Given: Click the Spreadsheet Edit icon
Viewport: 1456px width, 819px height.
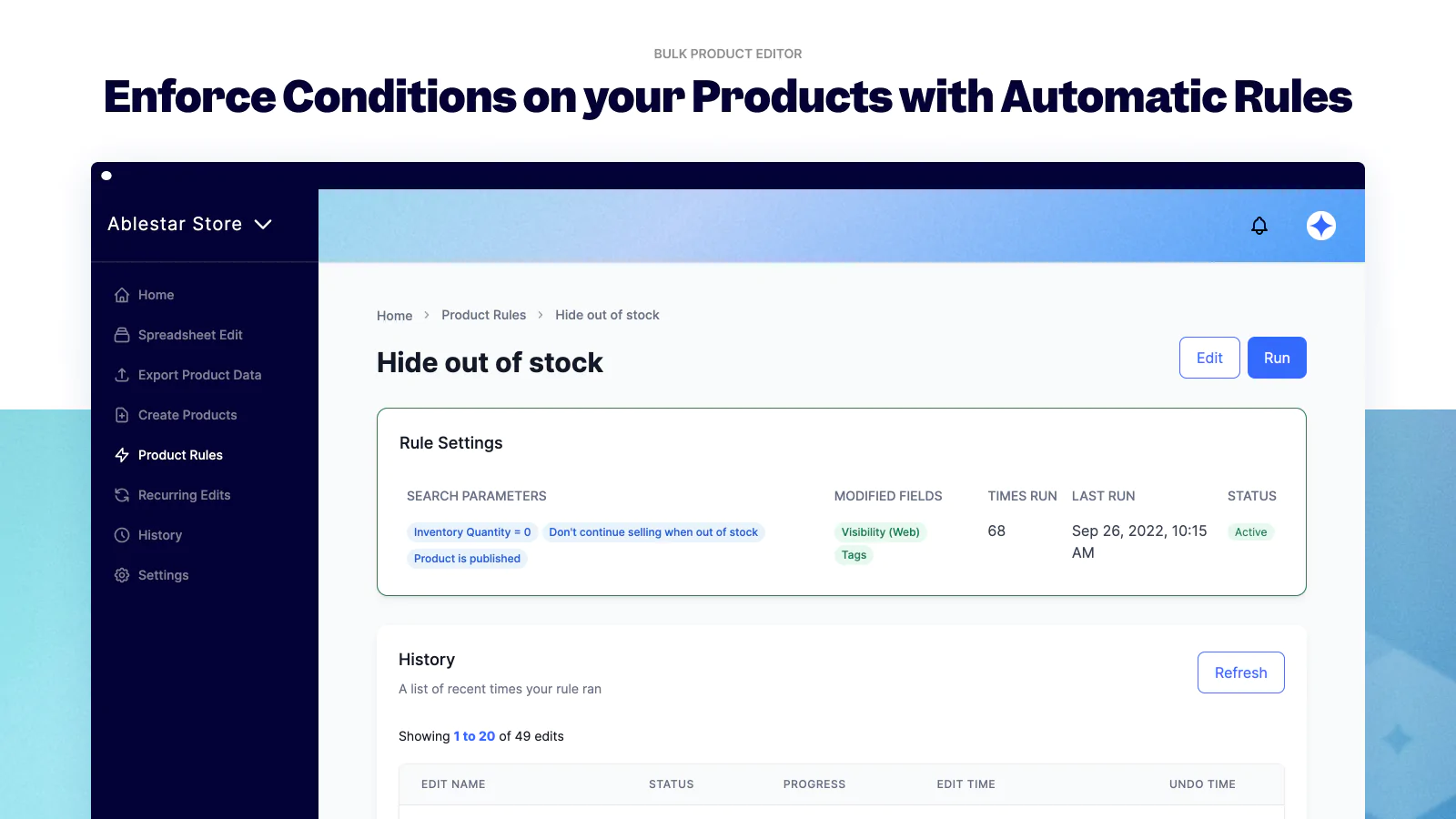Looking at the screenshot, I should click(122, 335).
